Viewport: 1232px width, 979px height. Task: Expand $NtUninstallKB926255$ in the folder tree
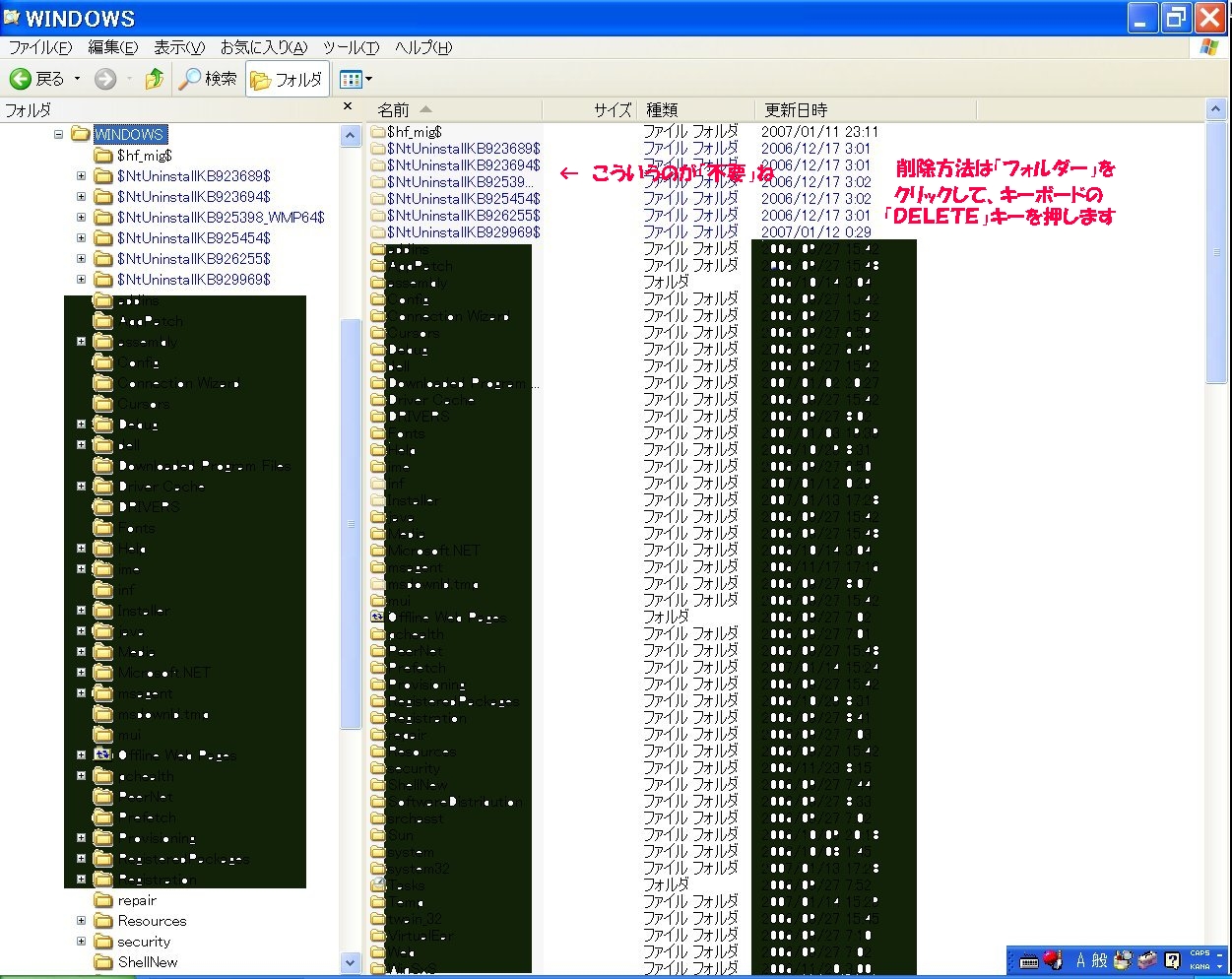click(81, 259)
